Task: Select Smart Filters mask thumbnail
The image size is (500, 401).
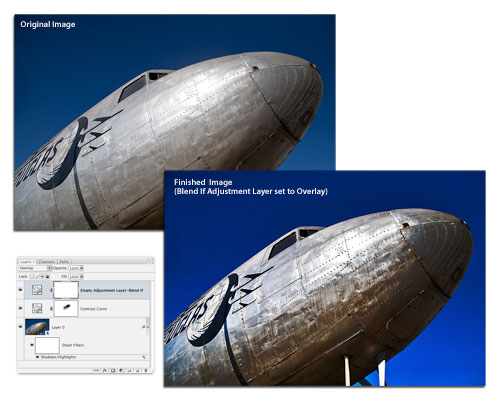Action: (x=47, y=345)
